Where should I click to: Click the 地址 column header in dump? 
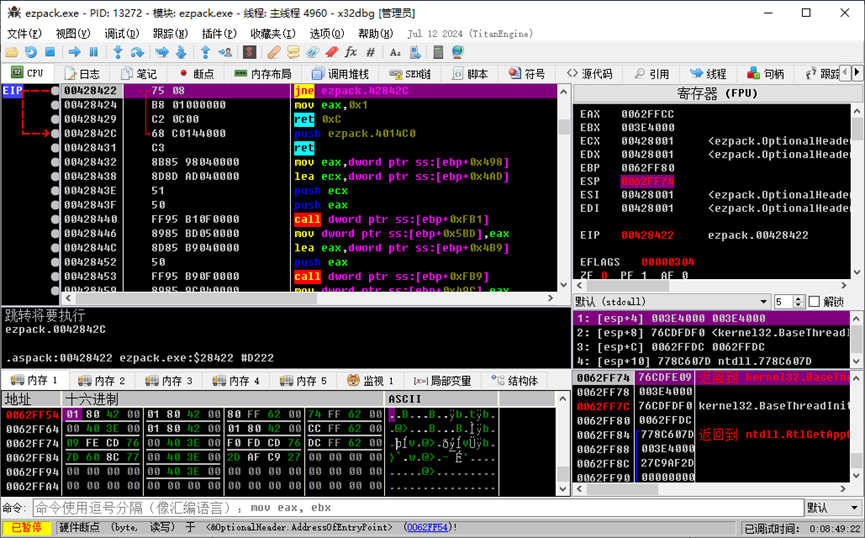tap(31, 399)
